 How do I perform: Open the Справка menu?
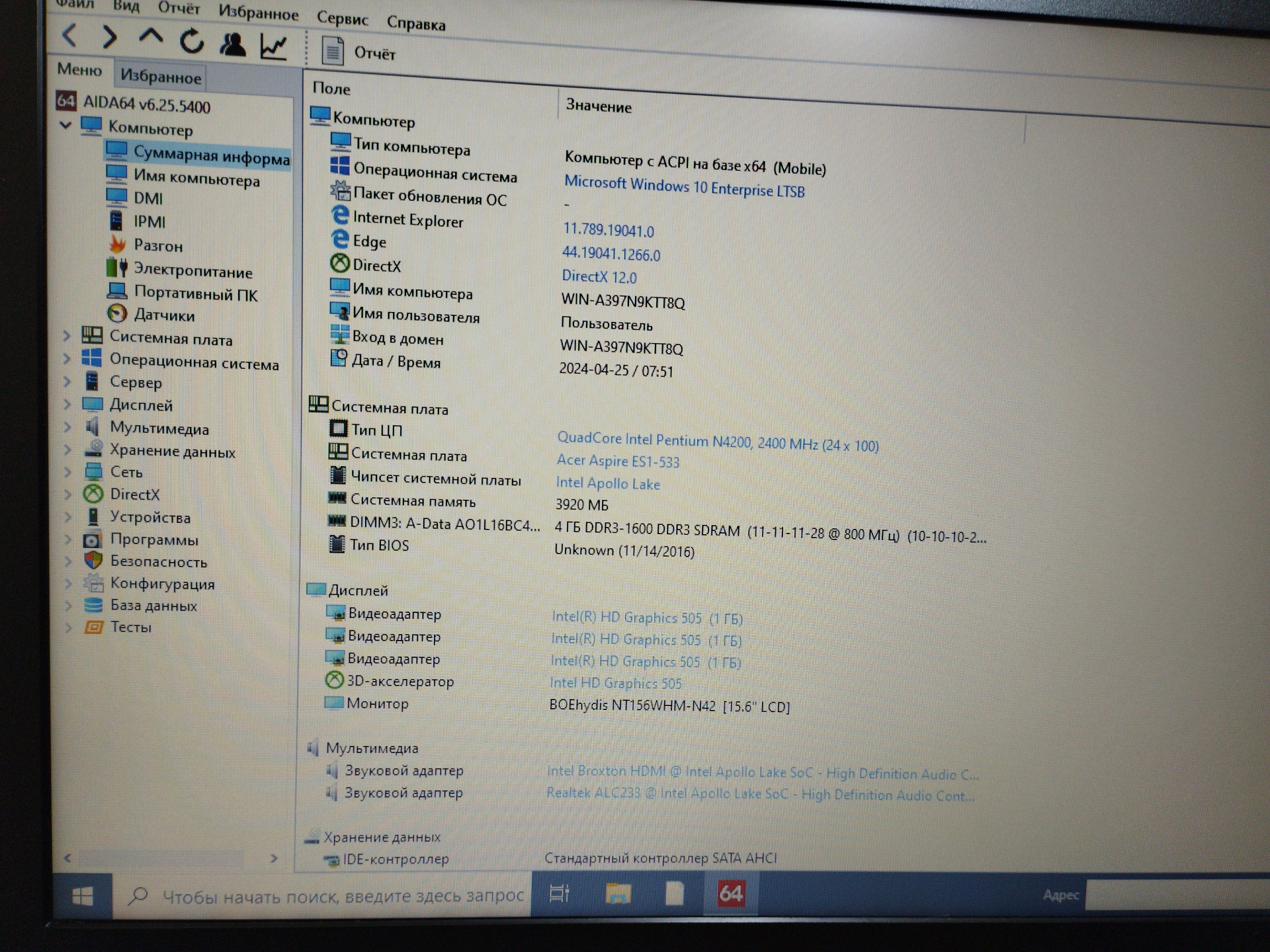416,23
